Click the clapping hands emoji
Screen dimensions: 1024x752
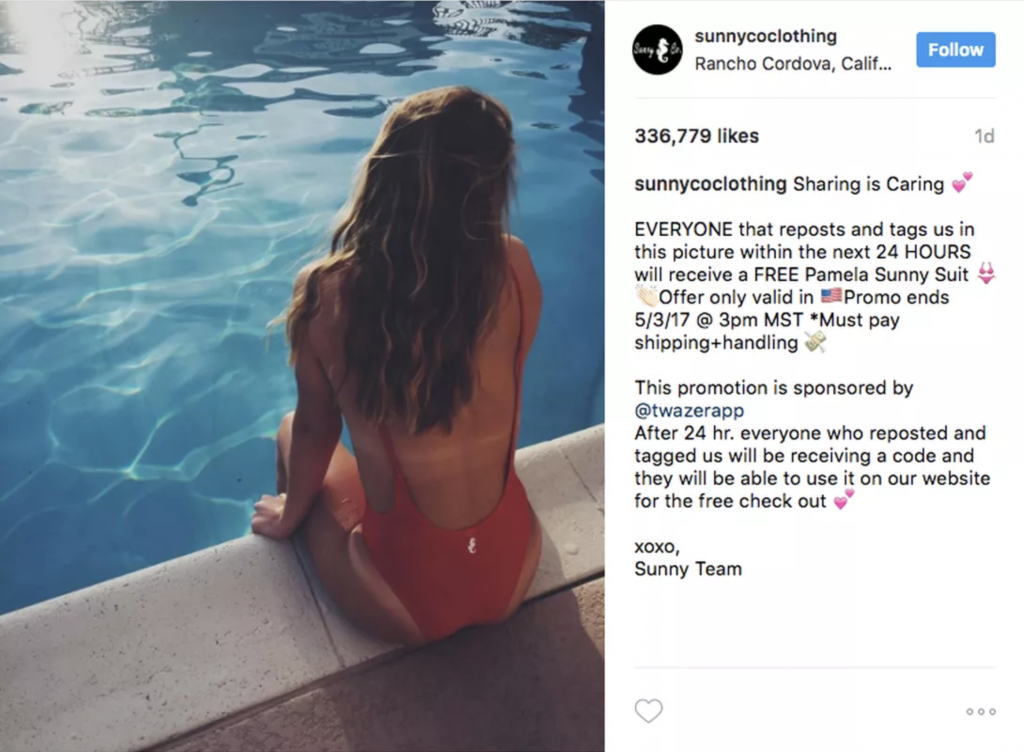[x=646, y=296]
